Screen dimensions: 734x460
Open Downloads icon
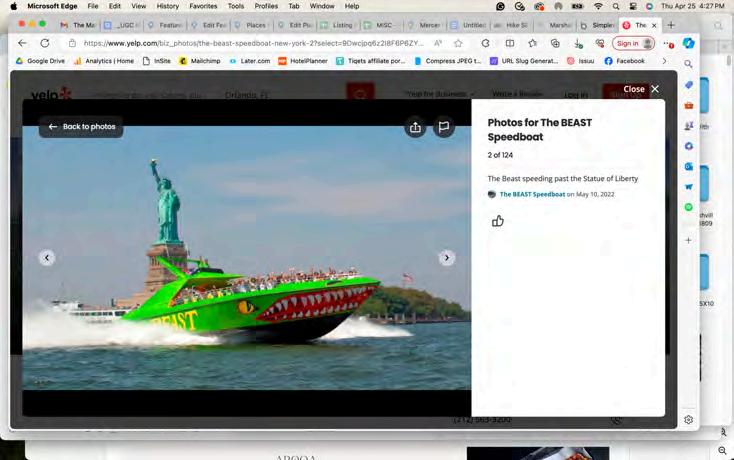click(x=578, y=44)
